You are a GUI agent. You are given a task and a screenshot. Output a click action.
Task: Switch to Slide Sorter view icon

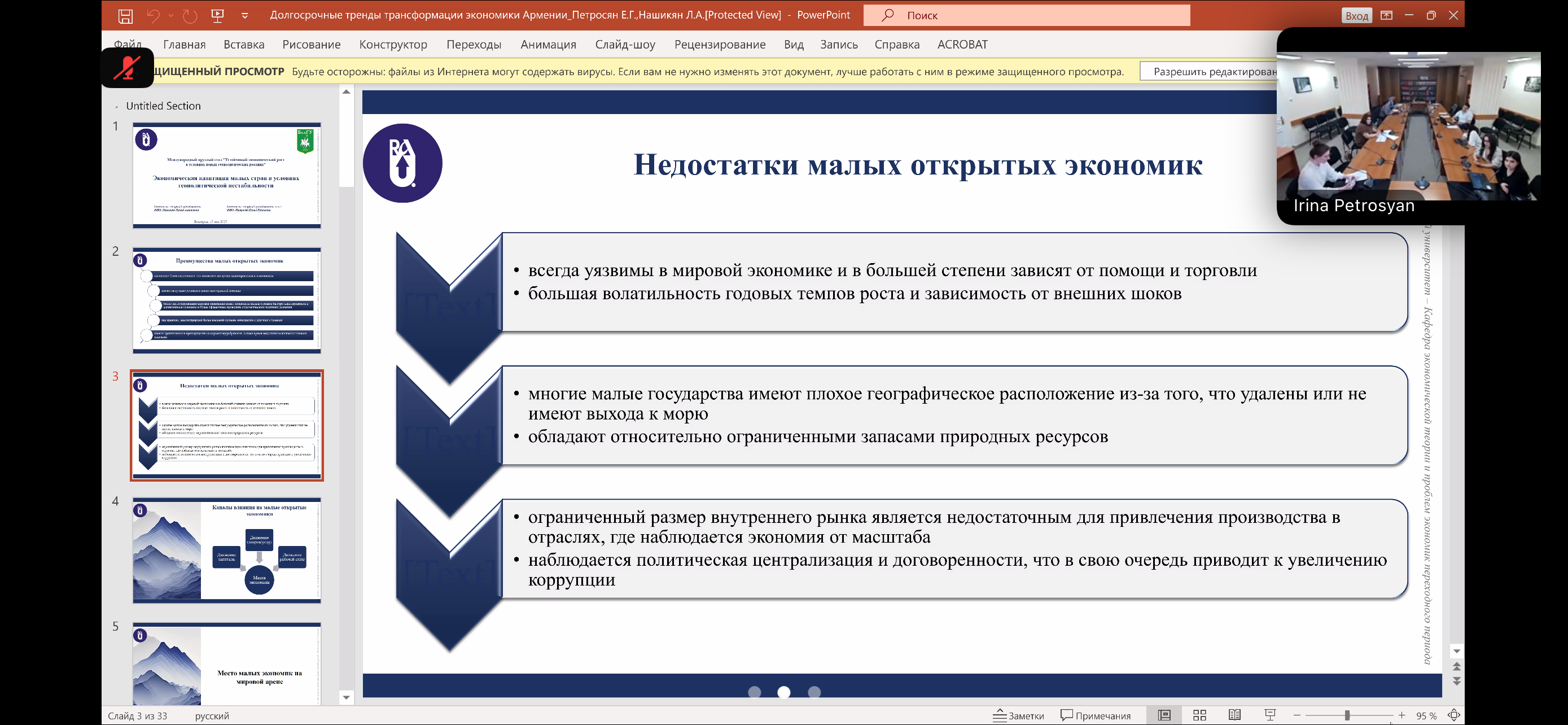point(1200,715)
